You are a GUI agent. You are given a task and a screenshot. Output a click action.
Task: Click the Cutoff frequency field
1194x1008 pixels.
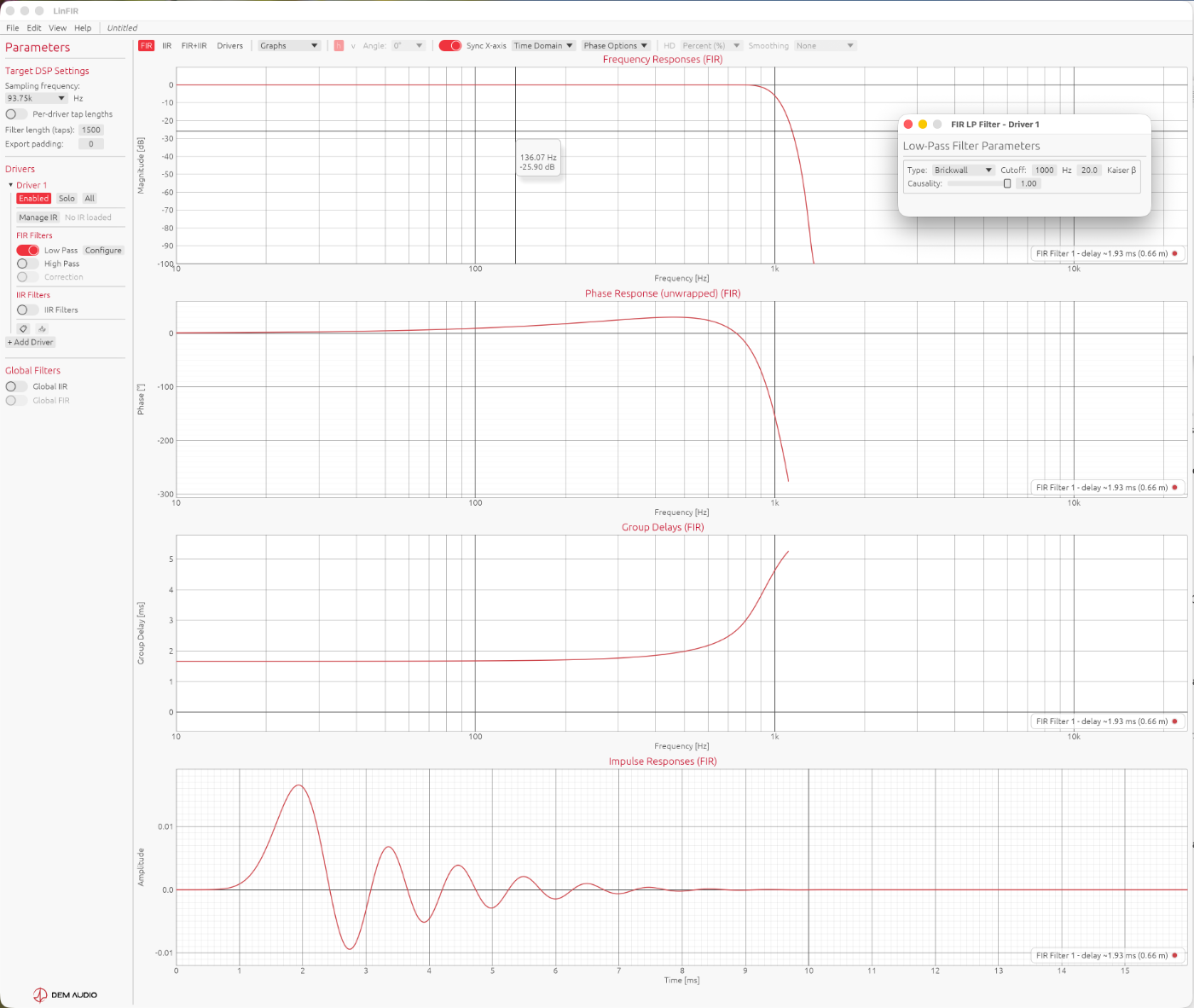[1045, 171]
